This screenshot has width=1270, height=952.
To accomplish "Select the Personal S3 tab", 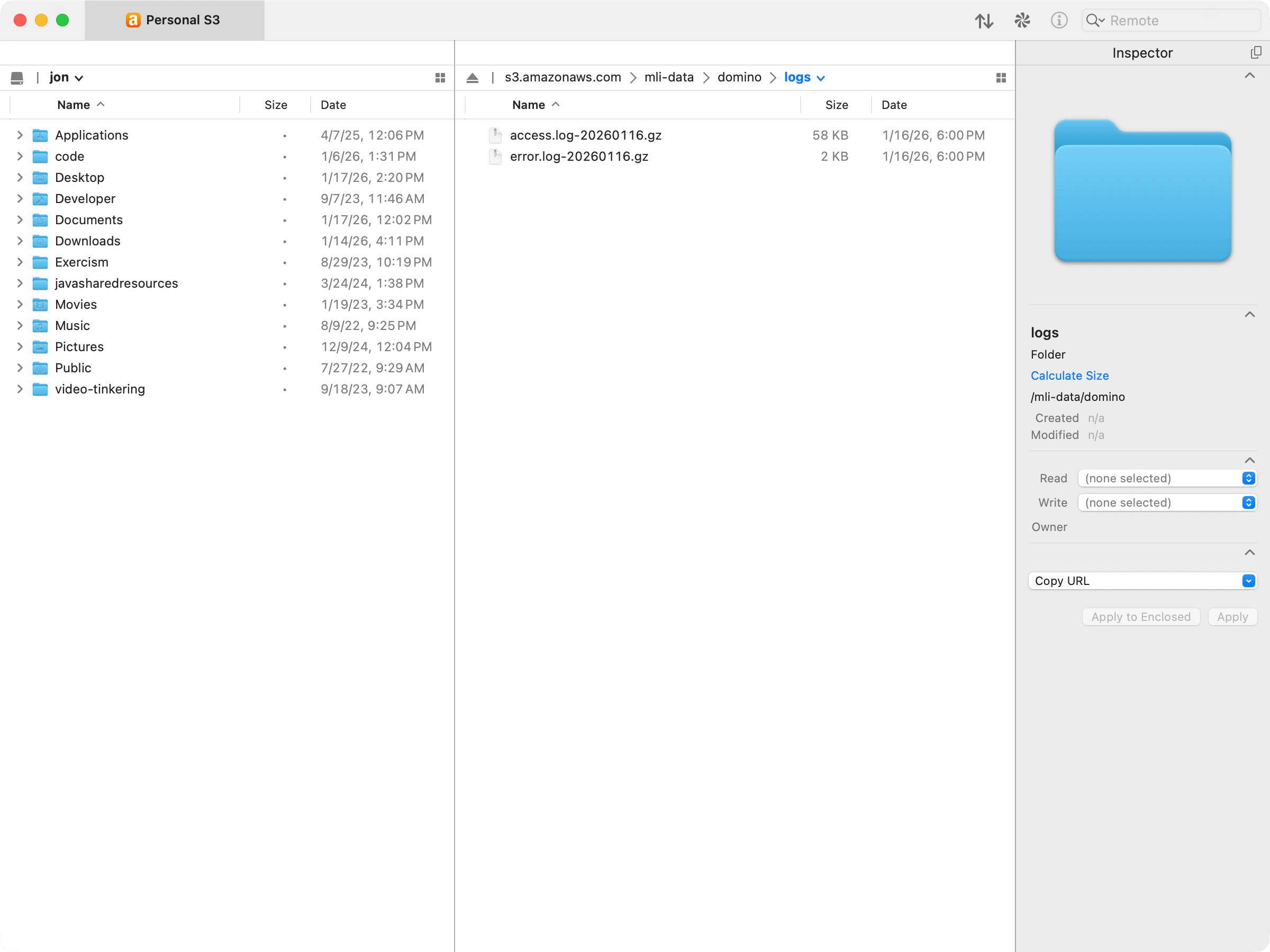I will tap(174, 20).
